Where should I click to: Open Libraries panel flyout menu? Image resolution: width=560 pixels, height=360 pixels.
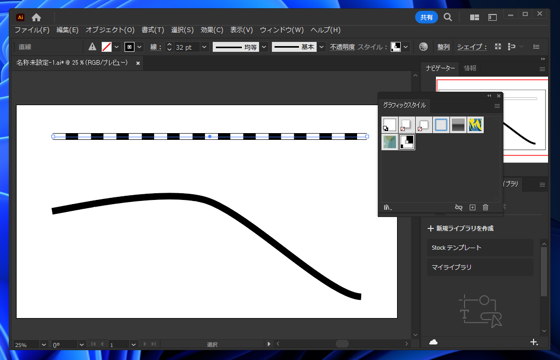[542, 185]
